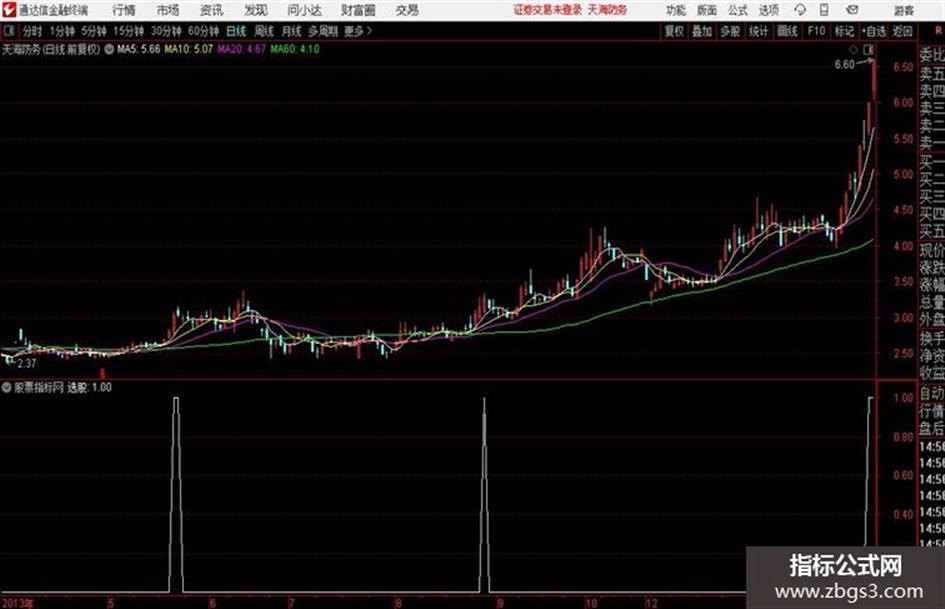Click the first indicator spike near month 5
The height and width of the screenshot is (609, 945).
click(176, 494)
